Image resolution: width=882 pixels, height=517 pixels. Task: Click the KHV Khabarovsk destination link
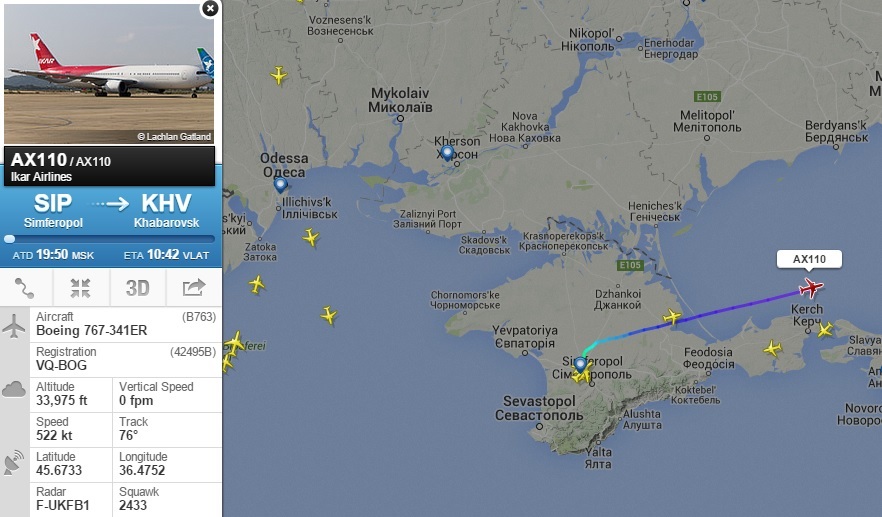point(166,210)
